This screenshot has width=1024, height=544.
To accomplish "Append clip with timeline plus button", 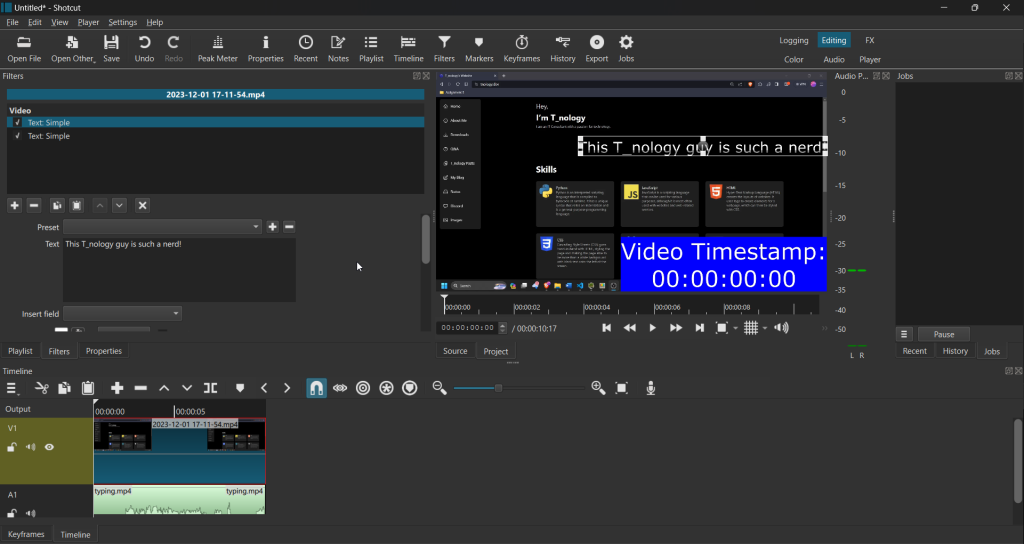I will pos(117,388).
